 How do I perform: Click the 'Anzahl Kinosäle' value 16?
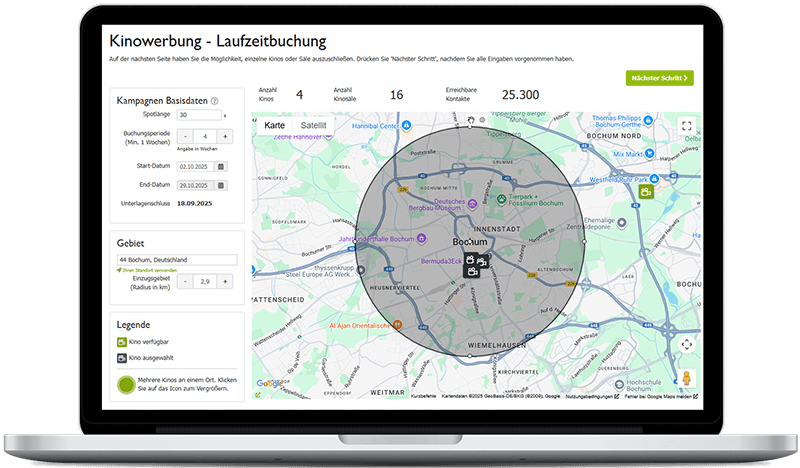[x=396, y=95]
